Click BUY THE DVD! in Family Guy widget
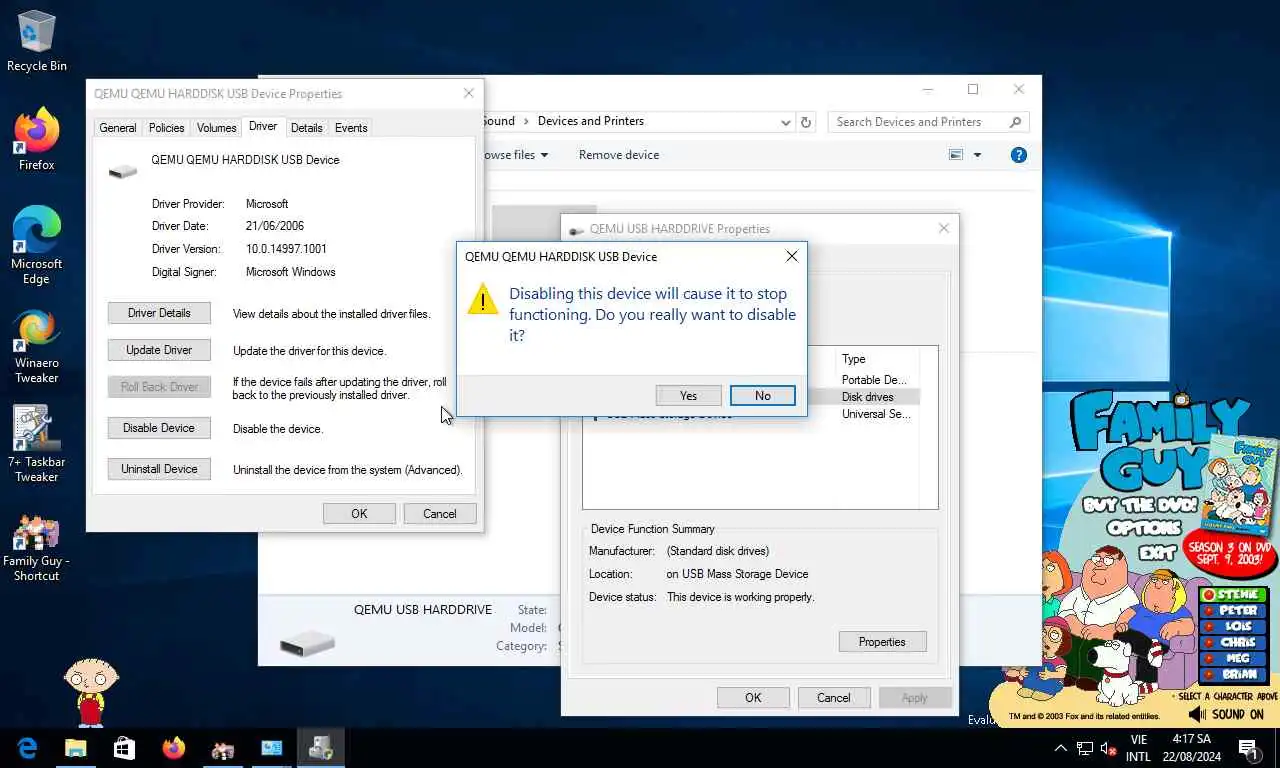The width and height of the screenshot is (1280, 768). click(1139, 506)
